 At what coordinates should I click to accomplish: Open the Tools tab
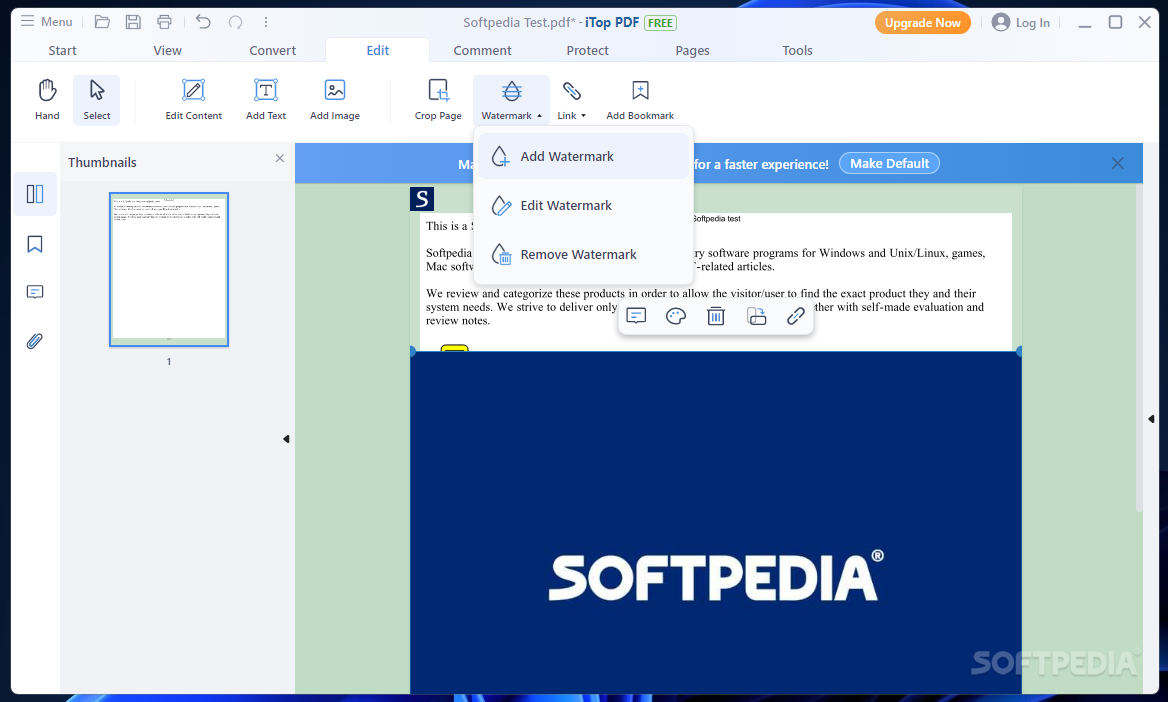coord(797,50)
